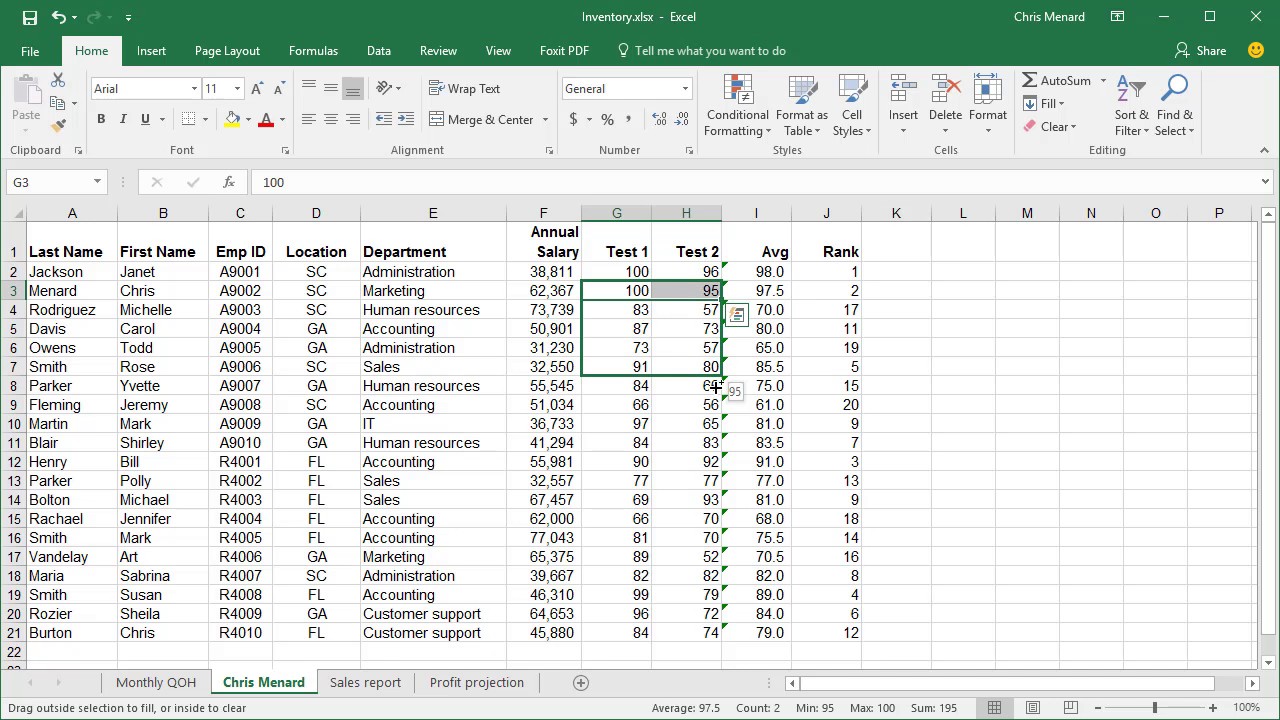Open the Clear dropdown
Screen dimensions: 1280x720
tap(1049, 127)
